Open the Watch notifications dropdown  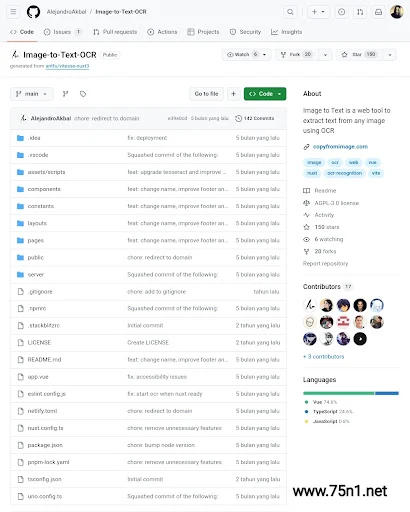pyautogui.click(x=247, y=54)
